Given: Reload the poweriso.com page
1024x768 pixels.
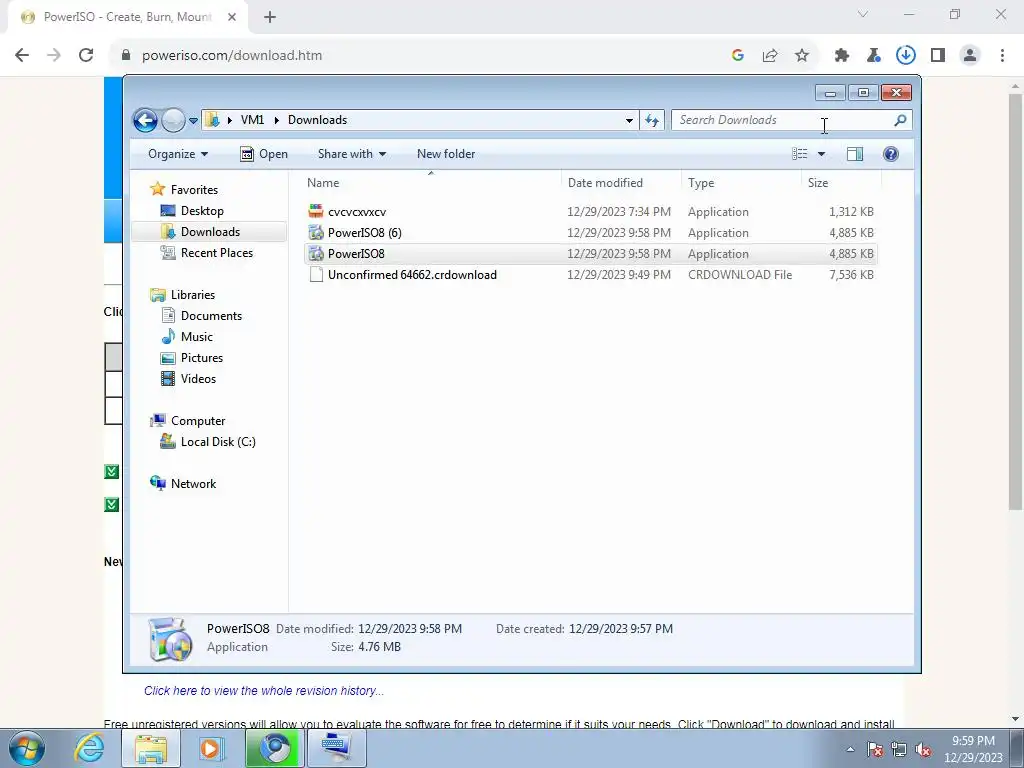Looking at the screenshot, I should (86, 55).
